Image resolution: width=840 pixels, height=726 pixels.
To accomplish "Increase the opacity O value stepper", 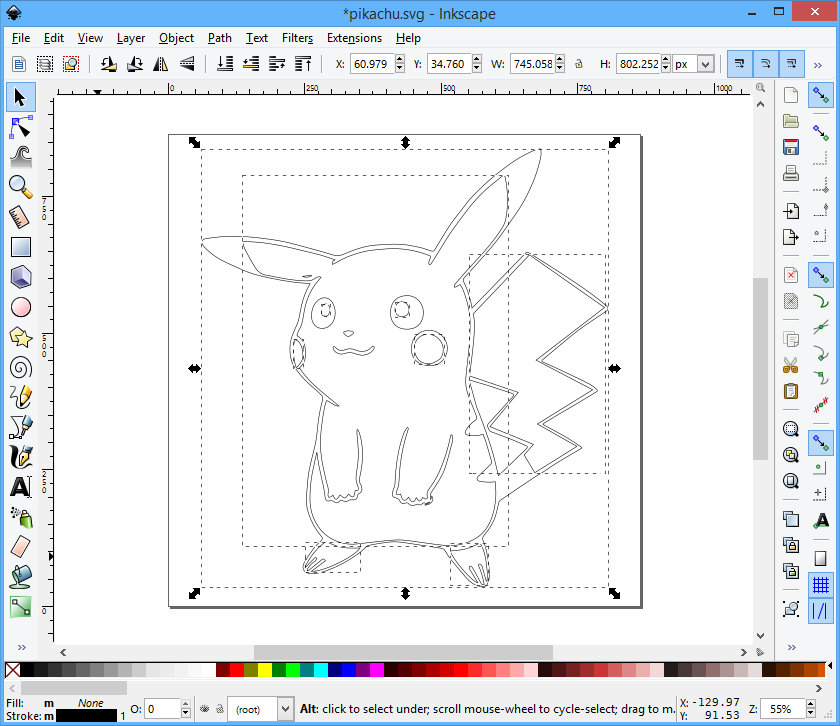I will pos(185,704).
